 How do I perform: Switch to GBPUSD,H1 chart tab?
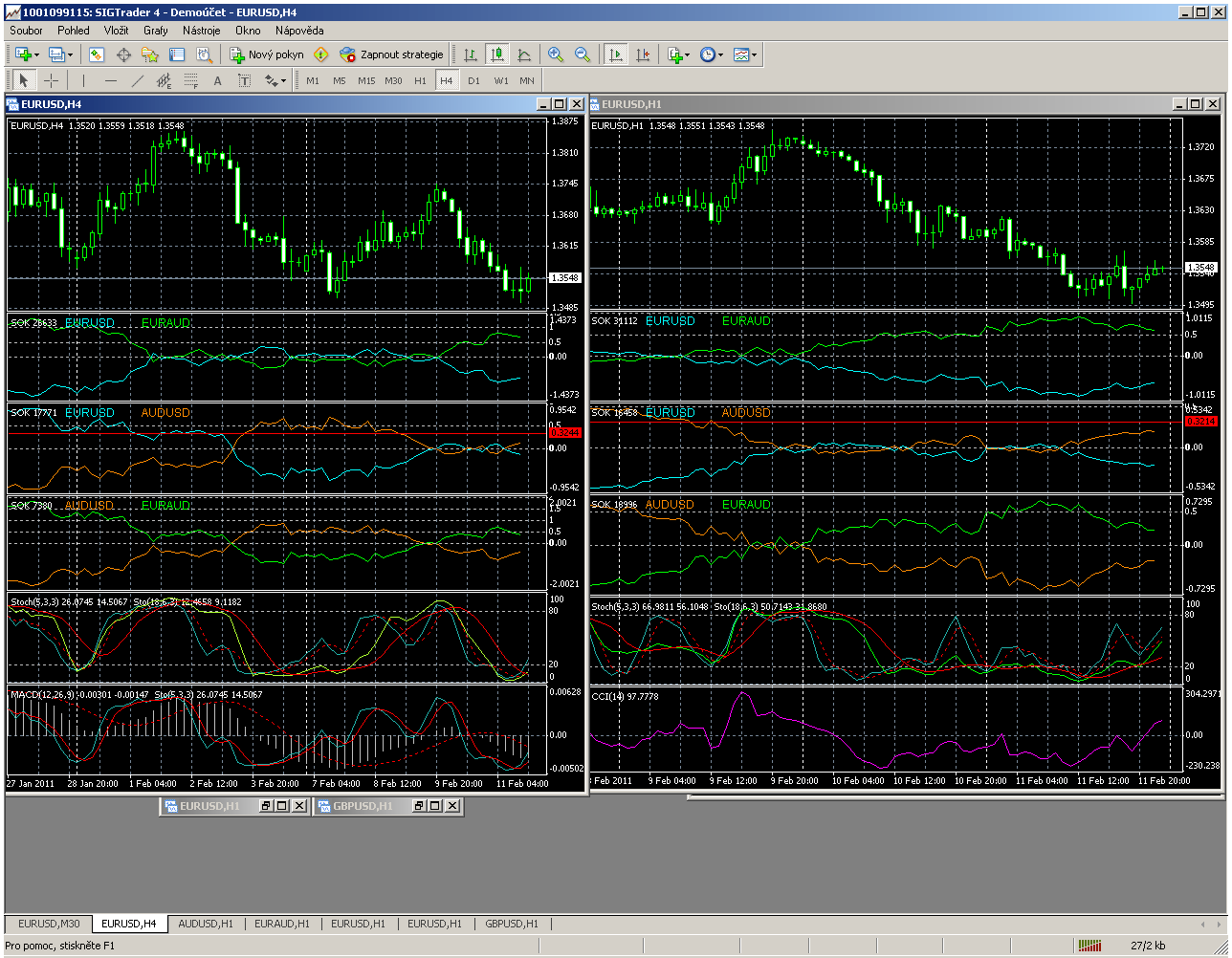click(x=512, y=924)
